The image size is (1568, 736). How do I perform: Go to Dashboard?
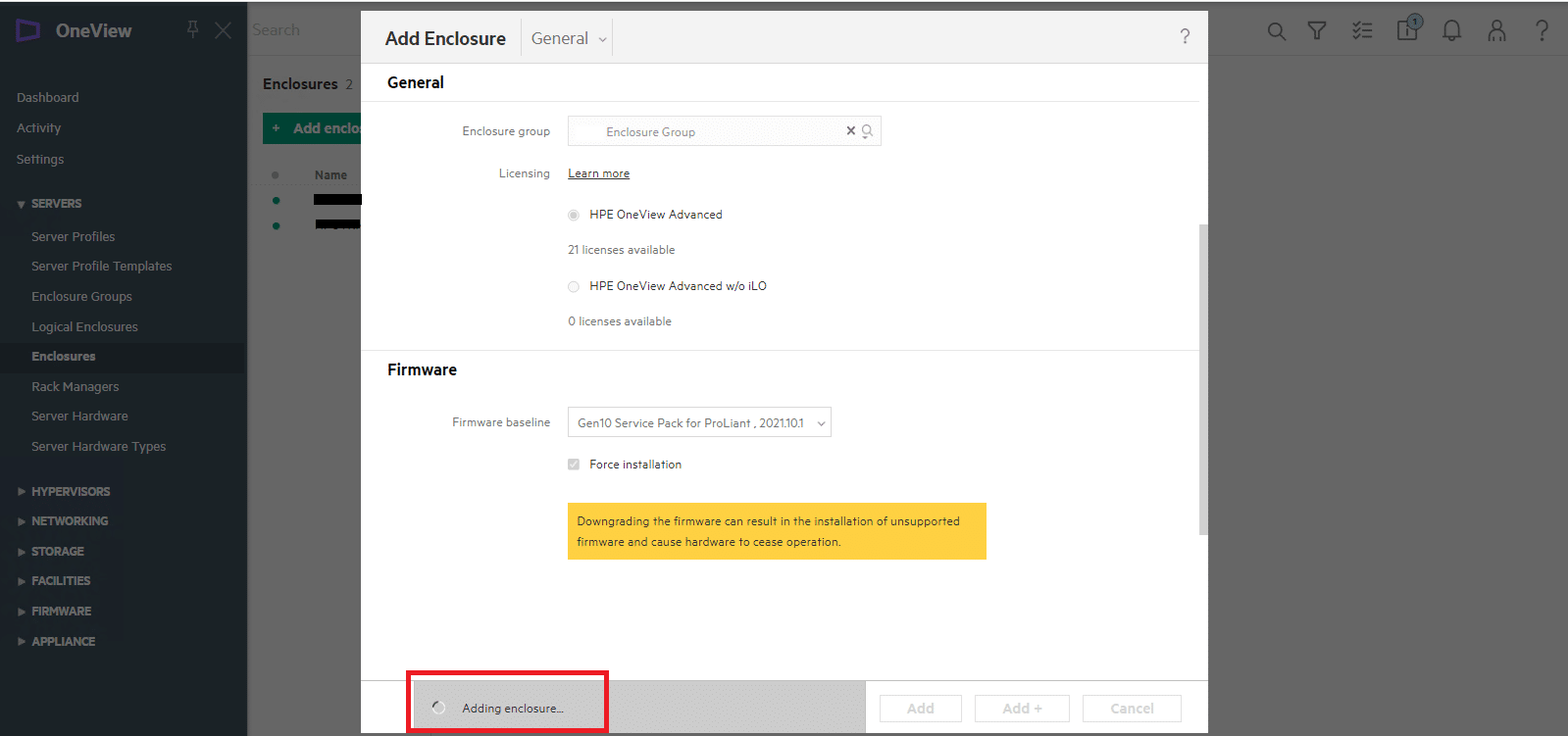coord(48,97)
